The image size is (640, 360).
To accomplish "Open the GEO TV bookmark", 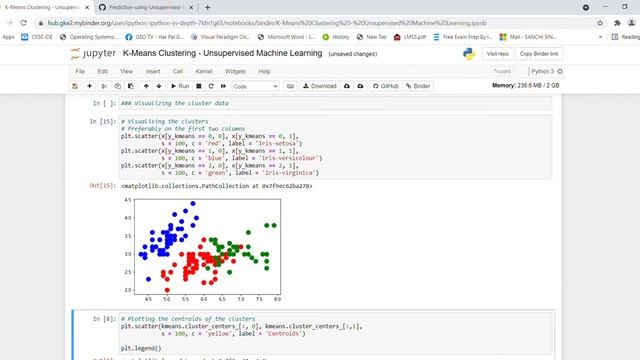I will [x=155, y=37].
